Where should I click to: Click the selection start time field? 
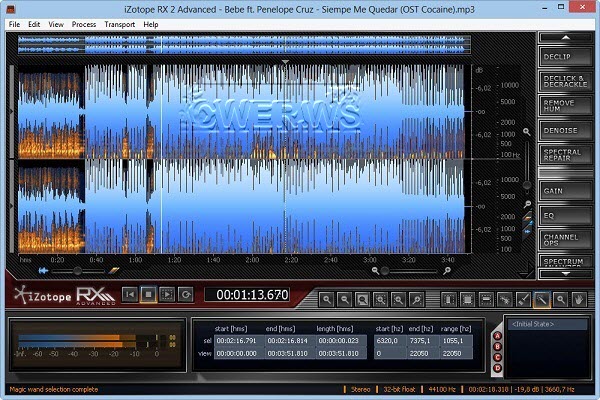coord(239,341)
